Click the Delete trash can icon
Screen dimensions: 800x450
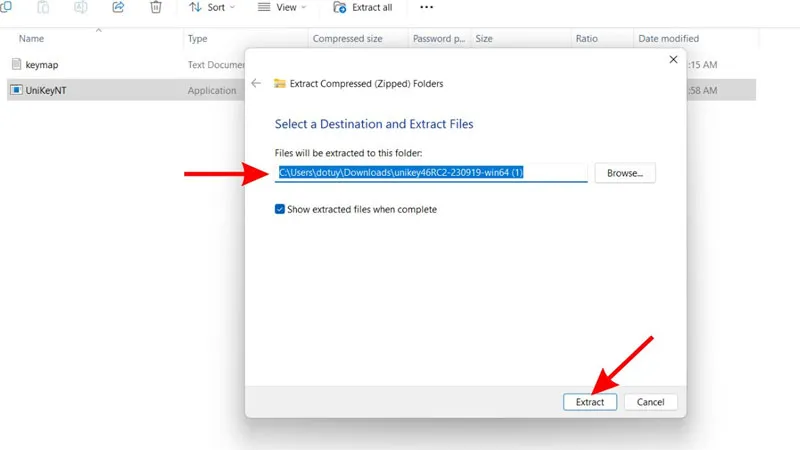coord(156,7)
